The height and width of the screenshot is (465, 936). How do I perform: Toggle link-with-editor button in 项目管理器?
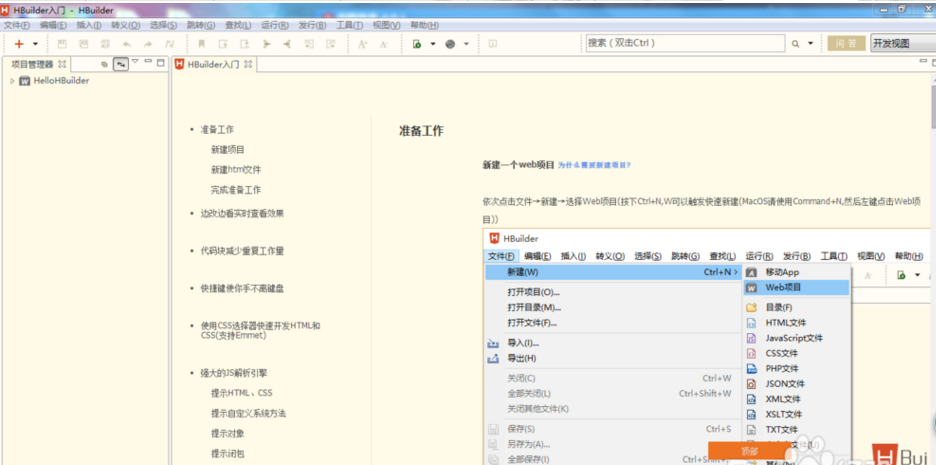coord(121,64)
